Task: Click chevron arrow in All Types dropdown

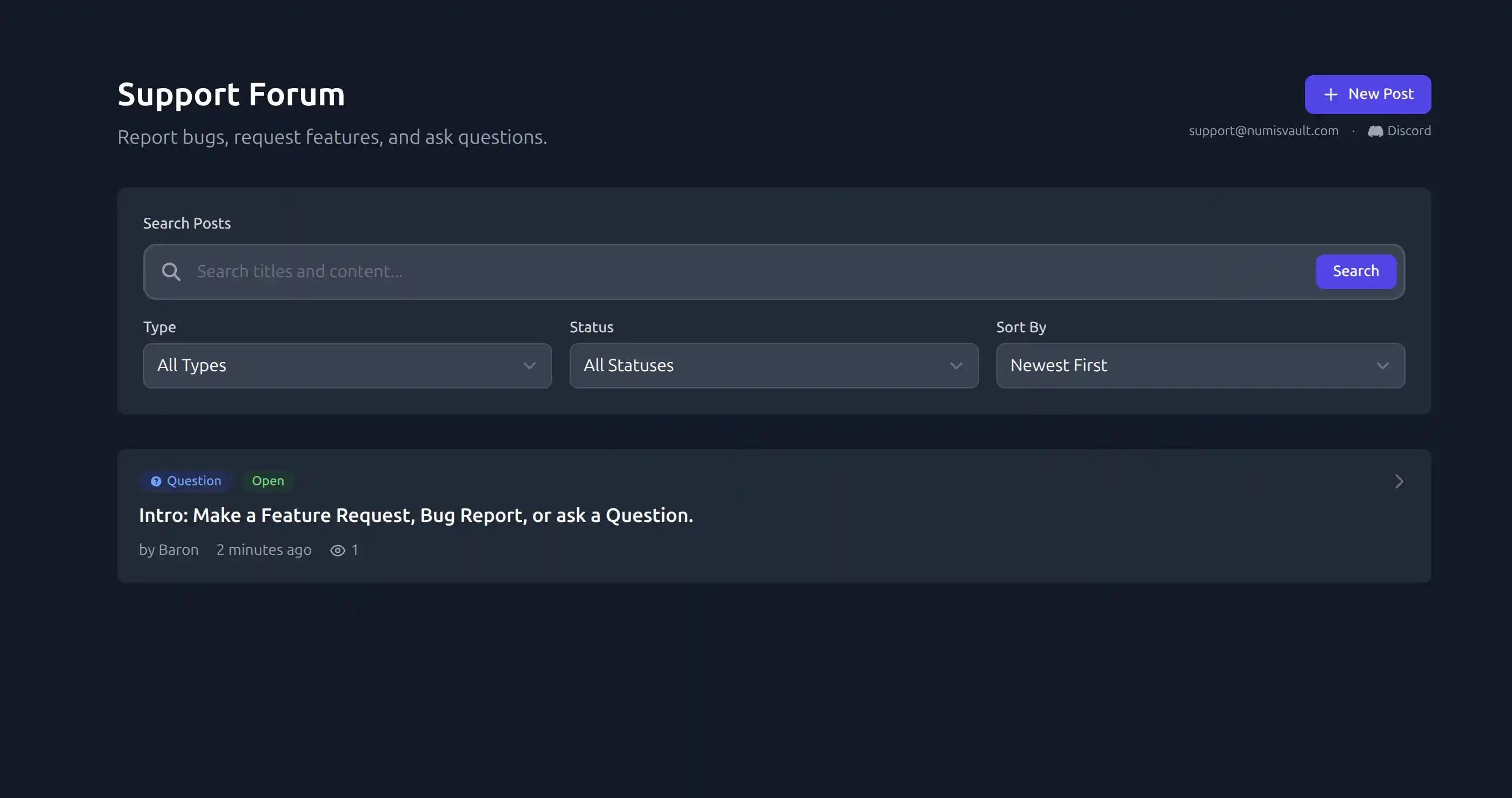Action: click(x=529, y=366)
